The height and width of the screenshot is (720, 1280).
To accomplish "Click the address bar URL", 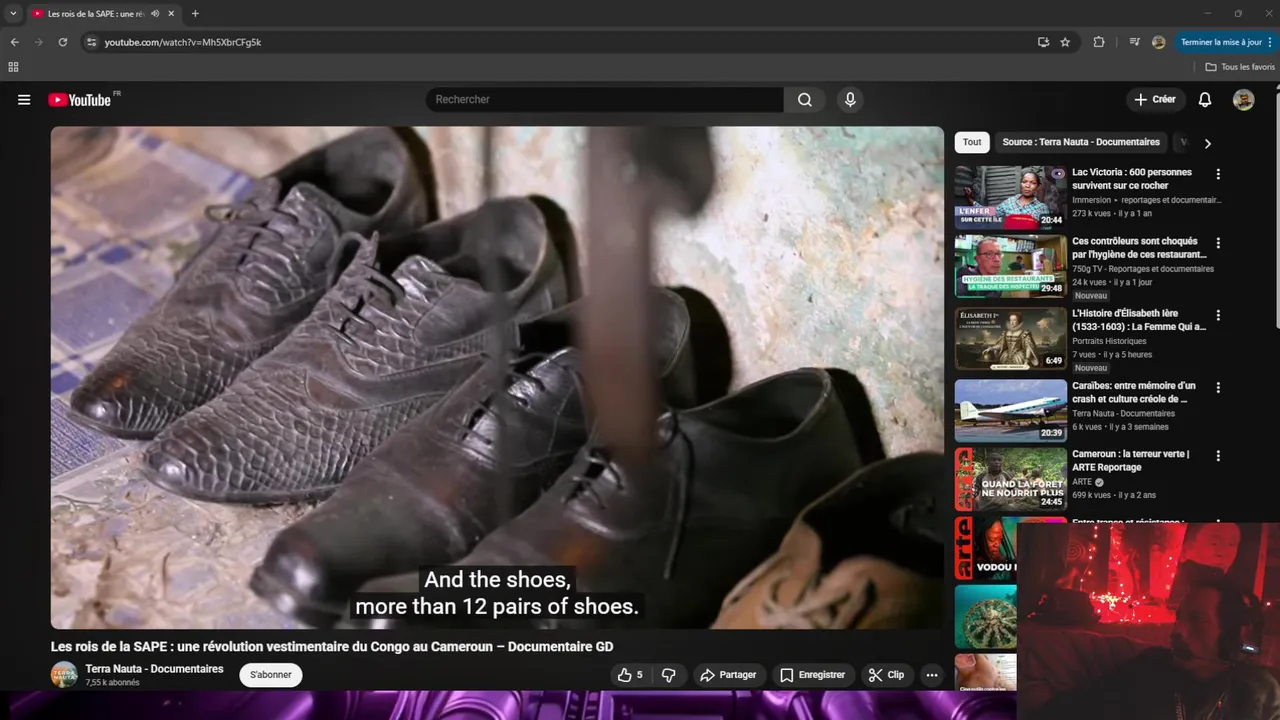I will coord(183,42).
